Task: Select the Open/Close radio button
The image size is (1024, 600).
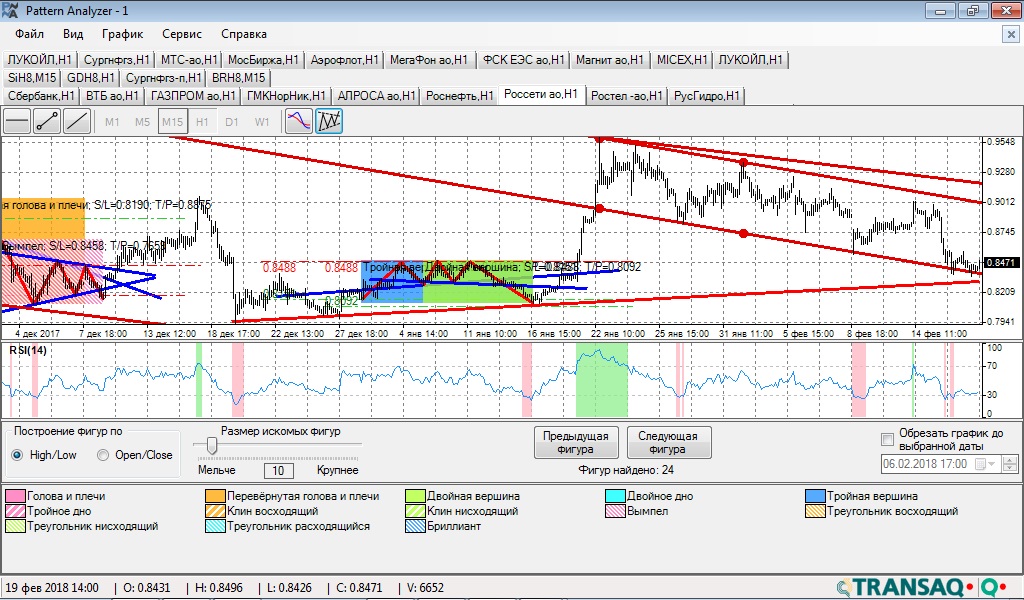Action: [103, 455]
